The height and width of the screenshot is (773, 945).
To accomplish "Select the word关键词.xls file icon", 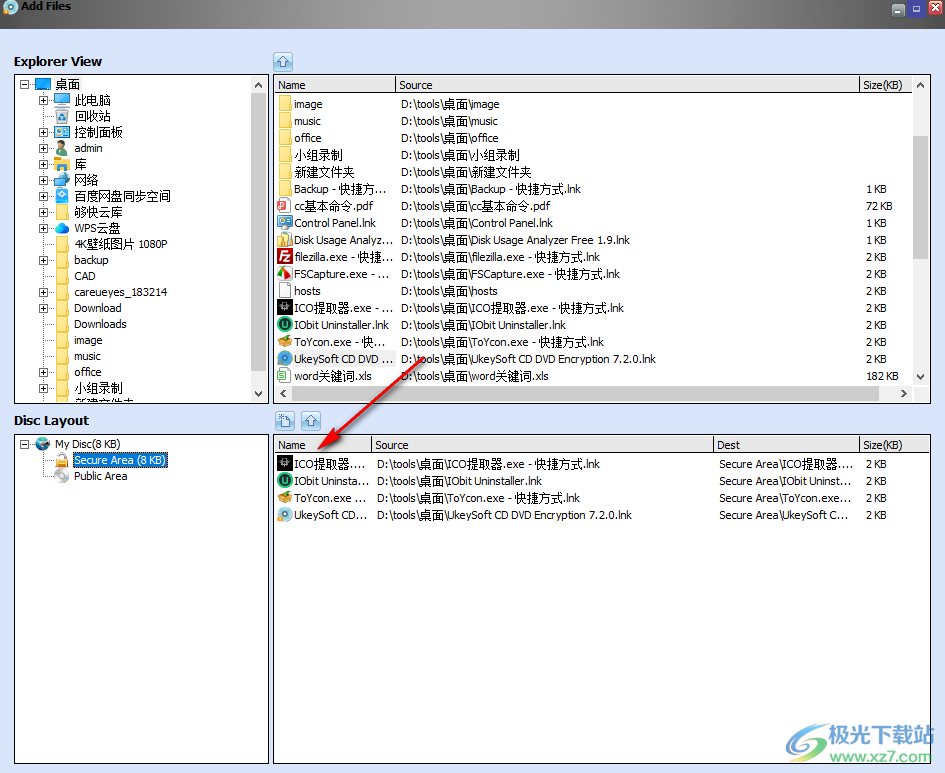I will (x=284, y=376).
